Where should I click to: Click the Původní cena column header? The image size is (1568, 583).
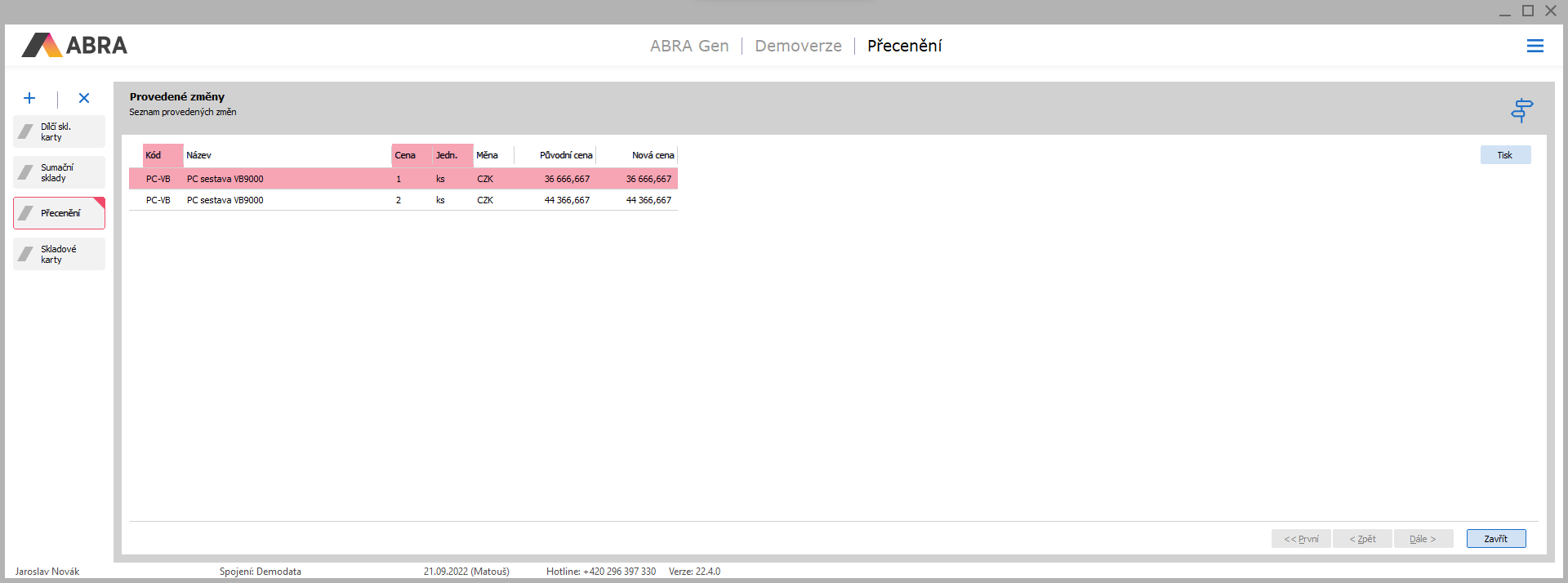(x=565, y=155)
